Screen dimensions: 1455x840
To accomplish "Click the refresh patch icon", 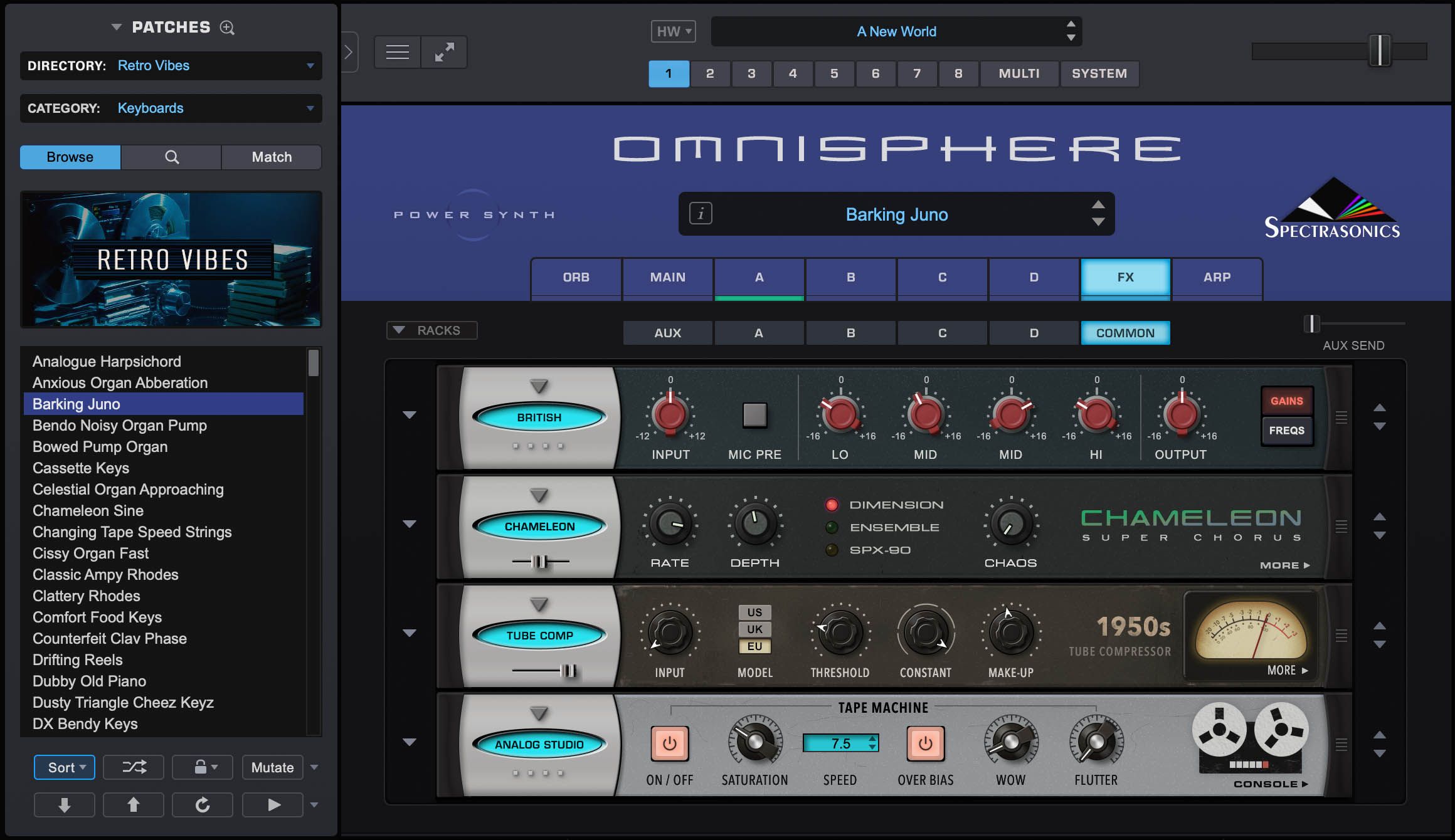I will pyautogui.click(x=202, y=804).
